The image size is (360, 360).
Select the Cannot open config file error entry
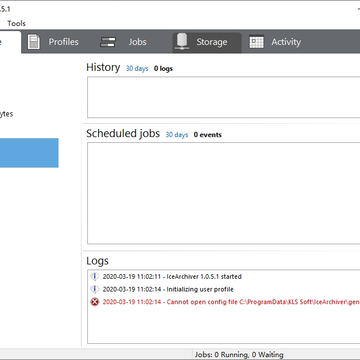pyautogui.click(x=231, y=302)
